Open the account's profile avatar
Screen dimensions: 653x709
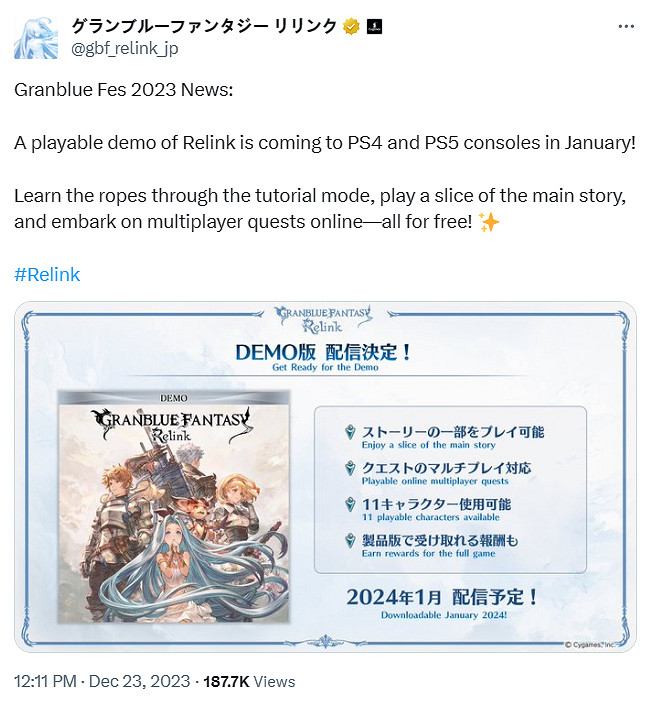(36, 38)
